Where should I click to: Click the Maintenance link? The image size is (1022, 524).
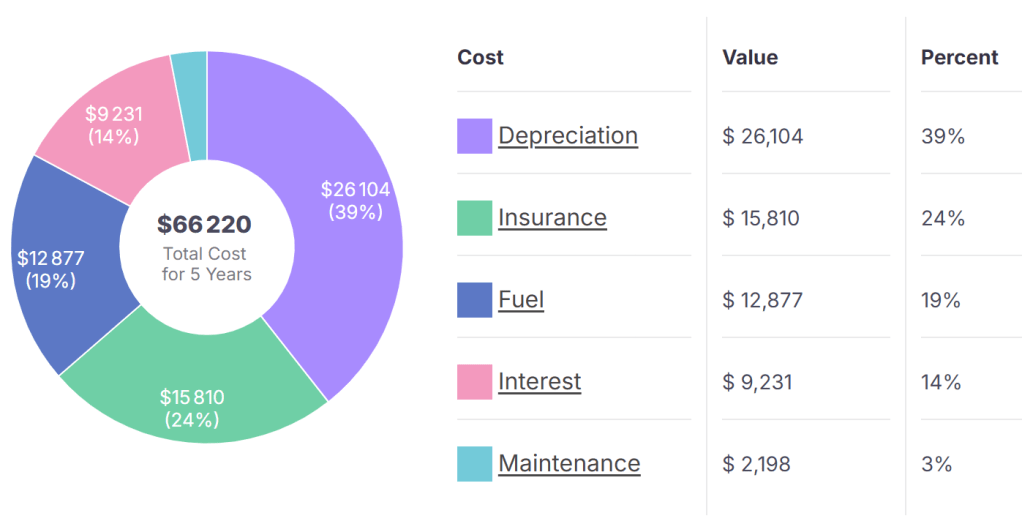point(569,464)
